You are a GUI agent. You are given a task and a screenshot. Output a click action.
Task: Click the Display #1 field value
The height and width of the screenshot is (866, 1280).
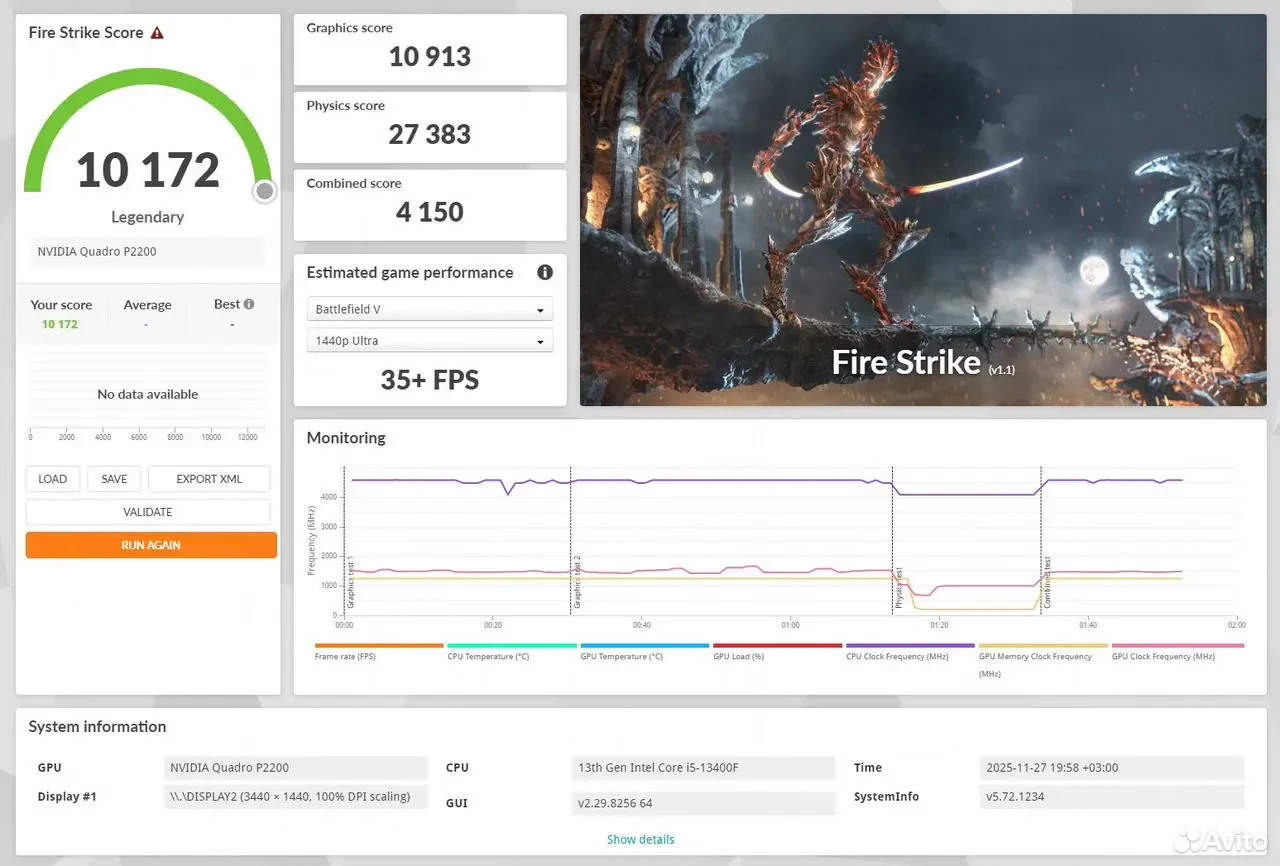296,797
